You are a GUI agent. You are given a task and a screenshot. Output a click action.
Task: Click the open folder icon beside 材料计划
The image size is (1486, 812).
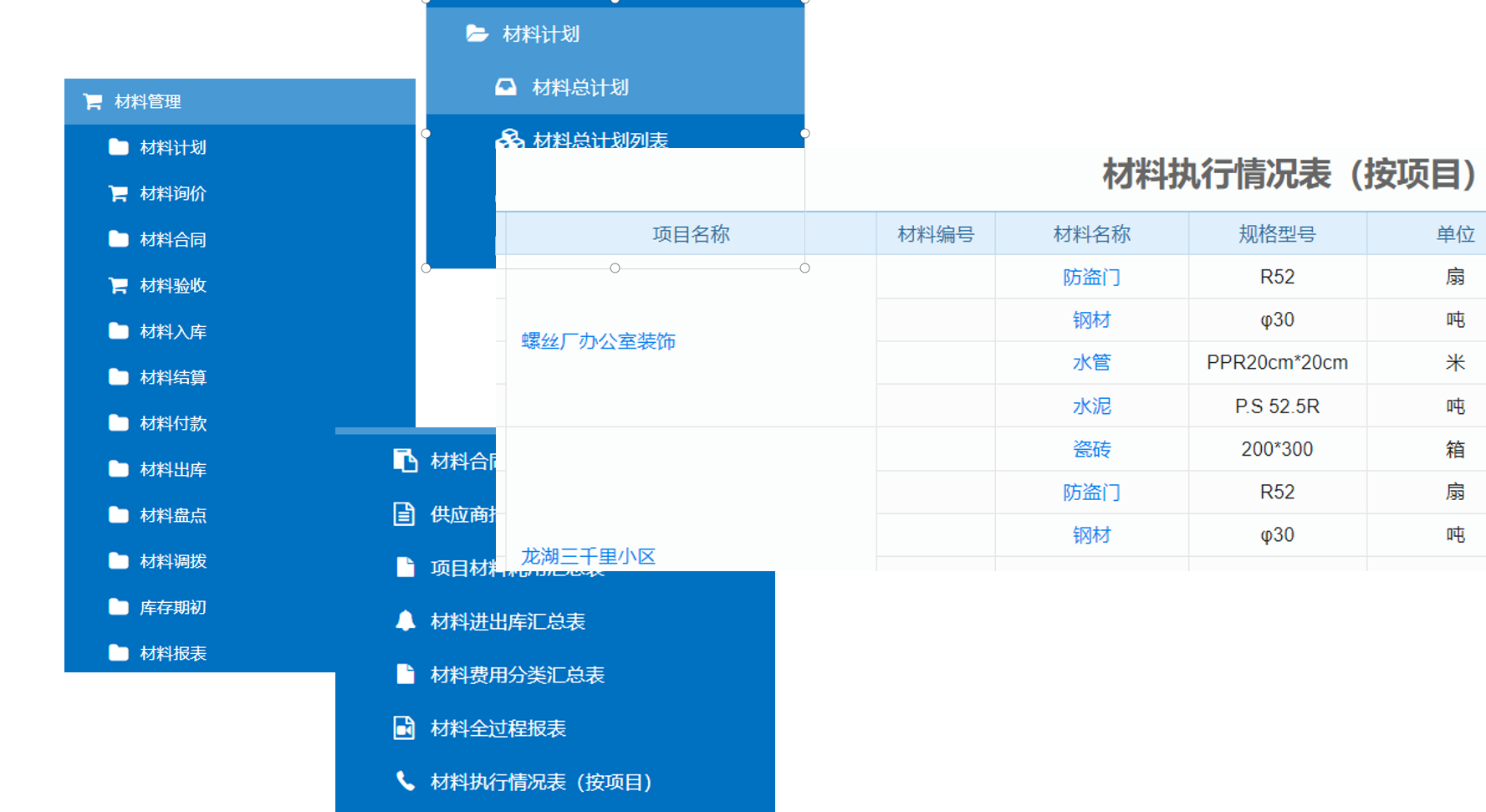477,34
